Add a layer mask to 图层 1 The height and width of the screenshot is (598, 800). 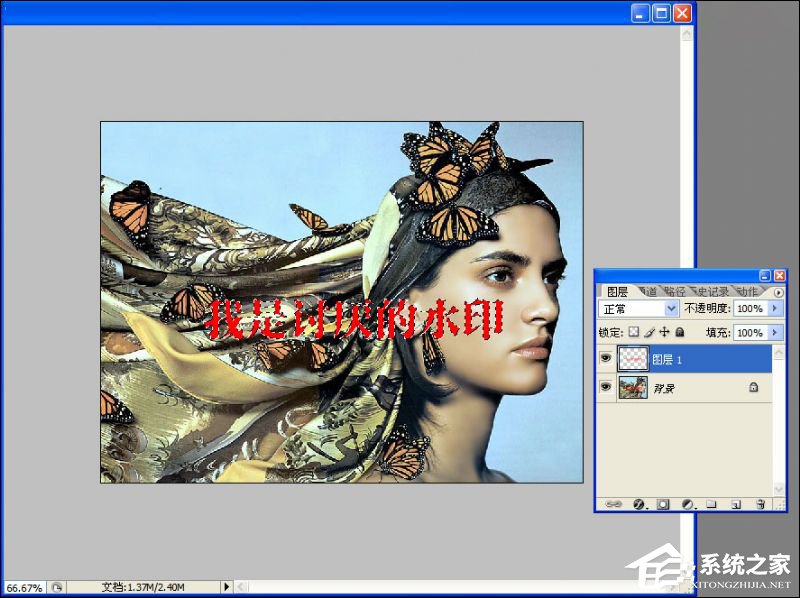pyautogui.click(x=662, y=503)
